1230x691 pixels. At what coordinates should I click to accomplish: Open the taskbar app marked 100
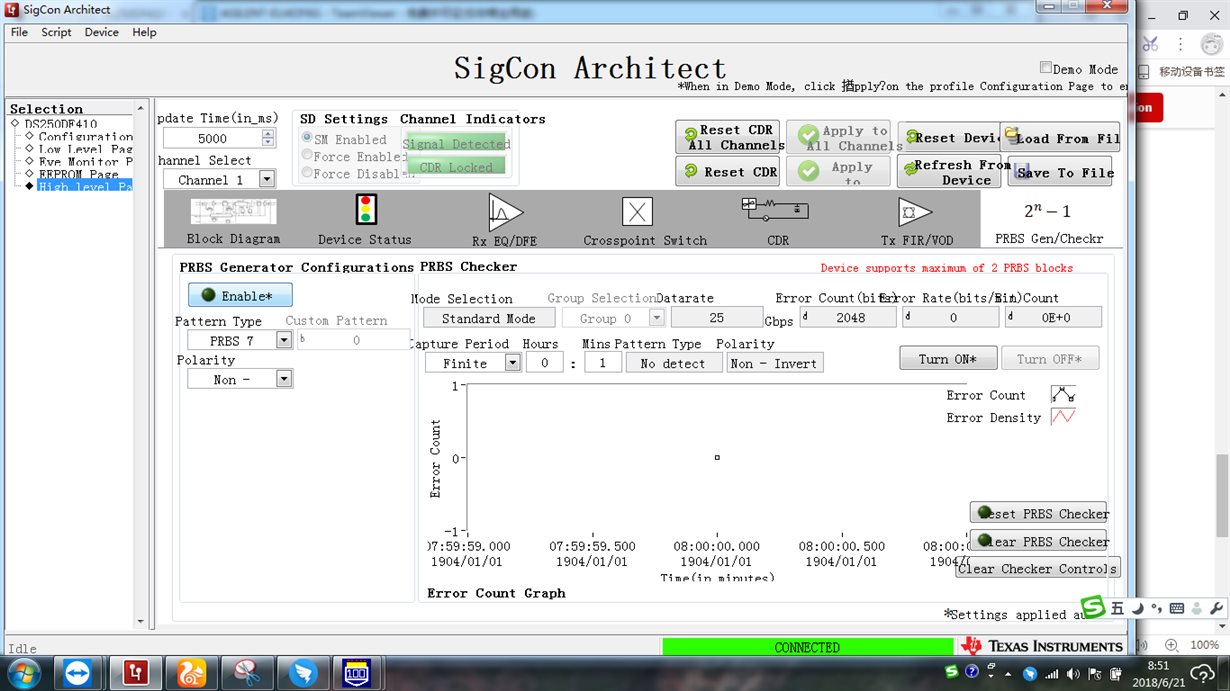[x=356, y=672]
